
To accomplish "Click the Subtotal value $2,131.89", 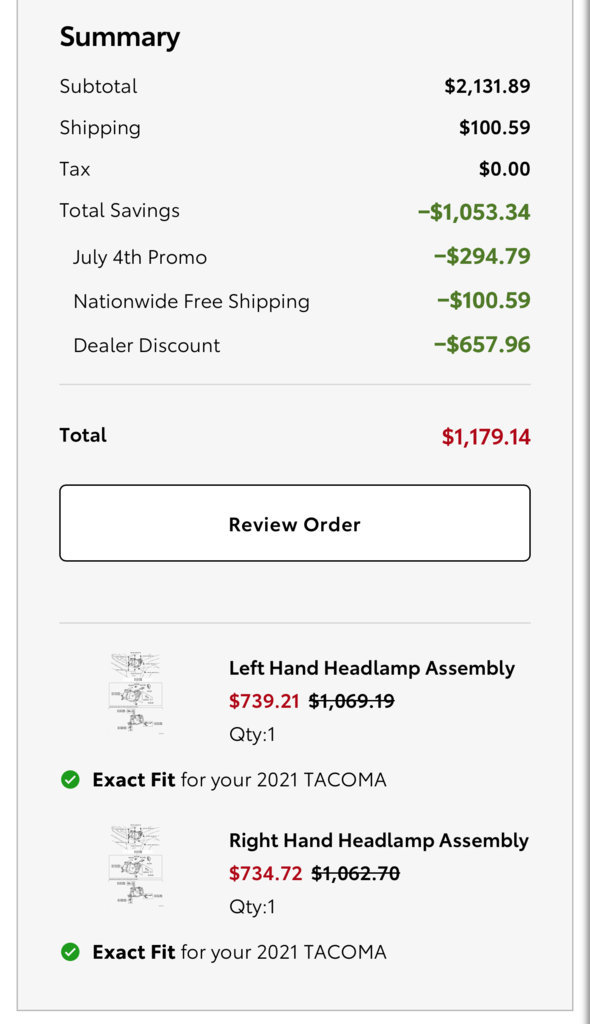I will pyautogui.click(x=487, y=86).
